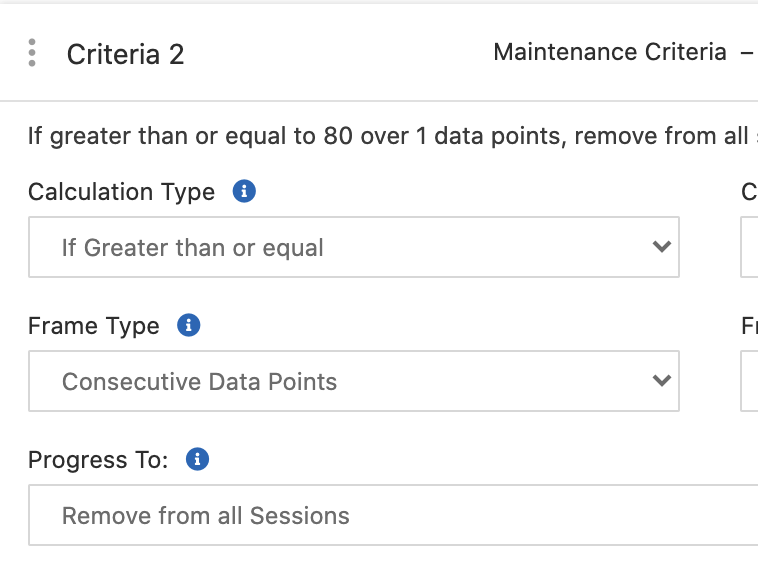Click the dash after Maintenance Criteria

746,52
